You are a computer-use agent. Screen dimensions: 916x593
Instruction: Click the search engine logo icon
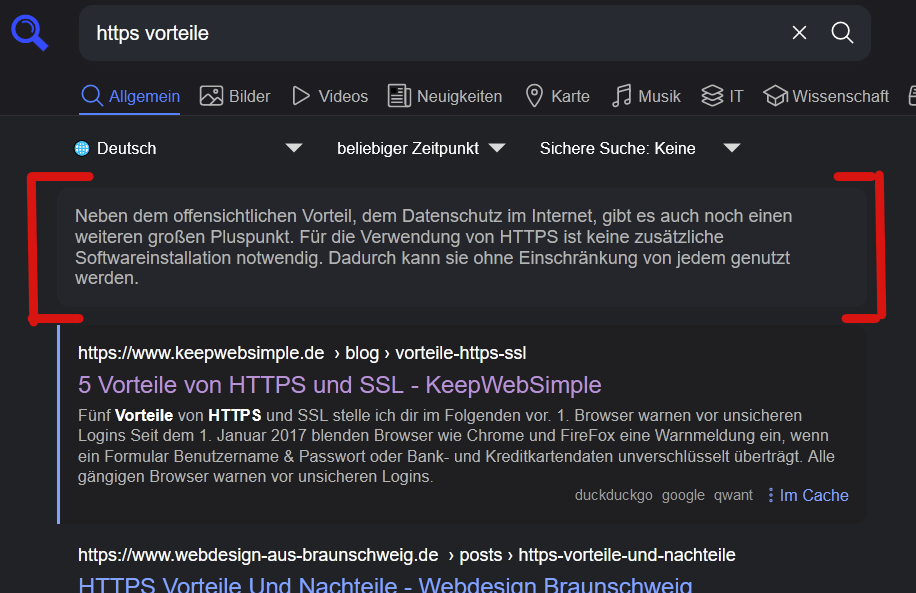click(x=29, y=32)
